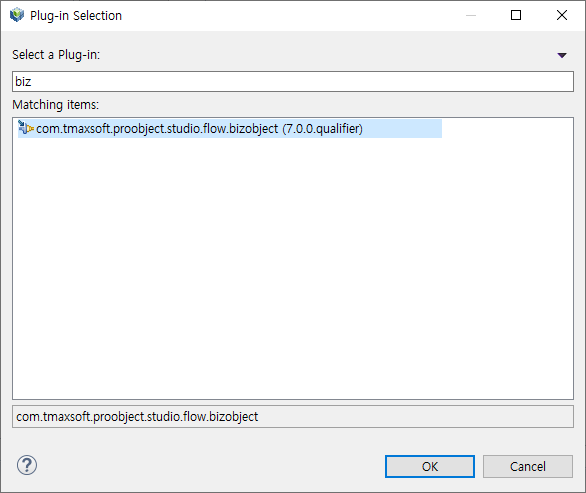The height and width of the screenshot is (493, 586).
Task: Maximize the Plug-in Selection dialog
Action: coord(516,15)
